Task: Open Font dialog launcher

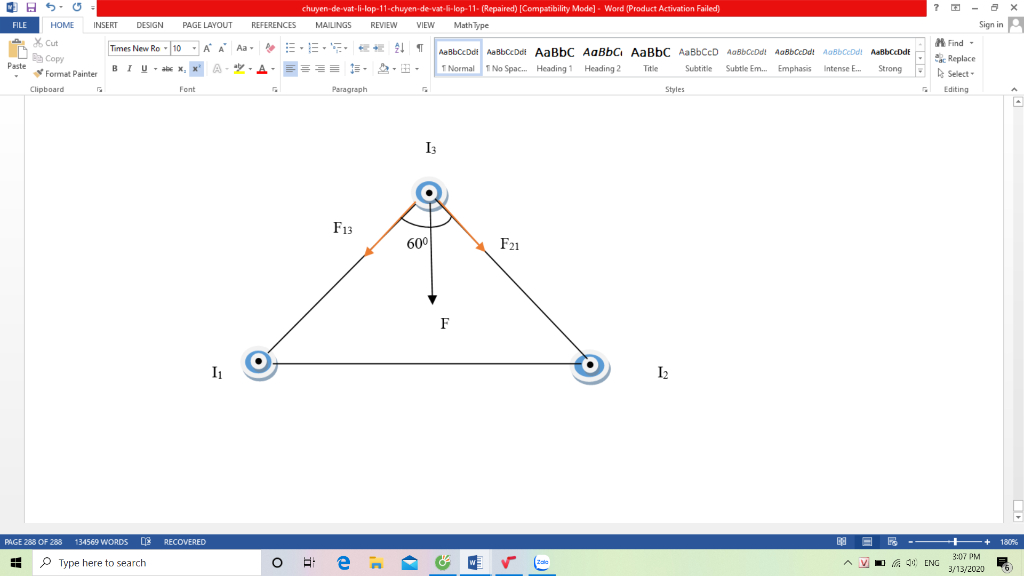Action: pyautogui.click(x=275, y=89)
